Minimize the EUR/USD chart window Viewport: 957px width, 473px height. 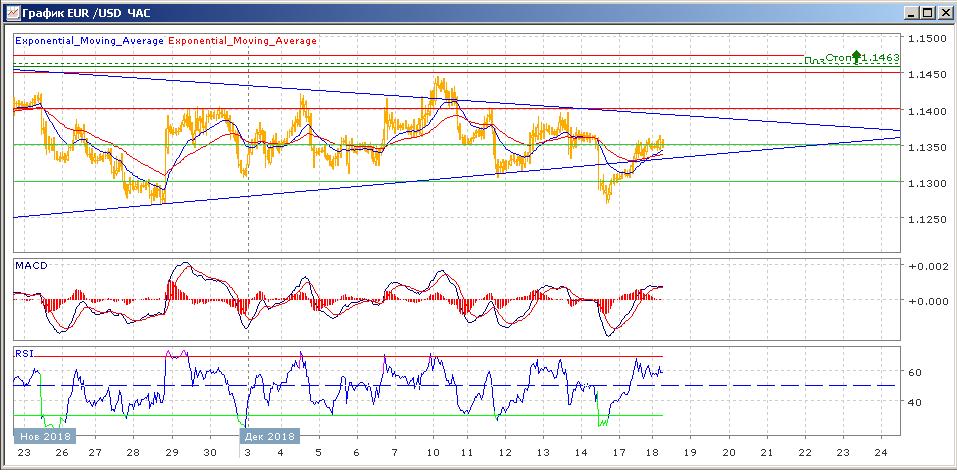point(912,12)
